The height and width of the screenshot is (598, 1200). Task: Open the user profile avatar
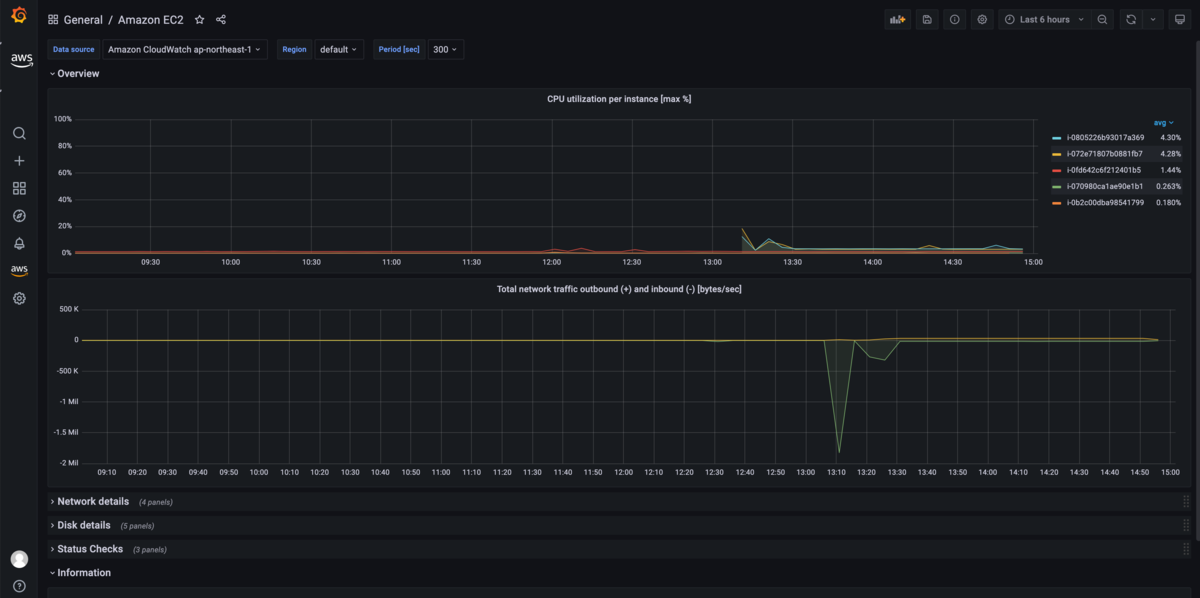coord(19,559)
